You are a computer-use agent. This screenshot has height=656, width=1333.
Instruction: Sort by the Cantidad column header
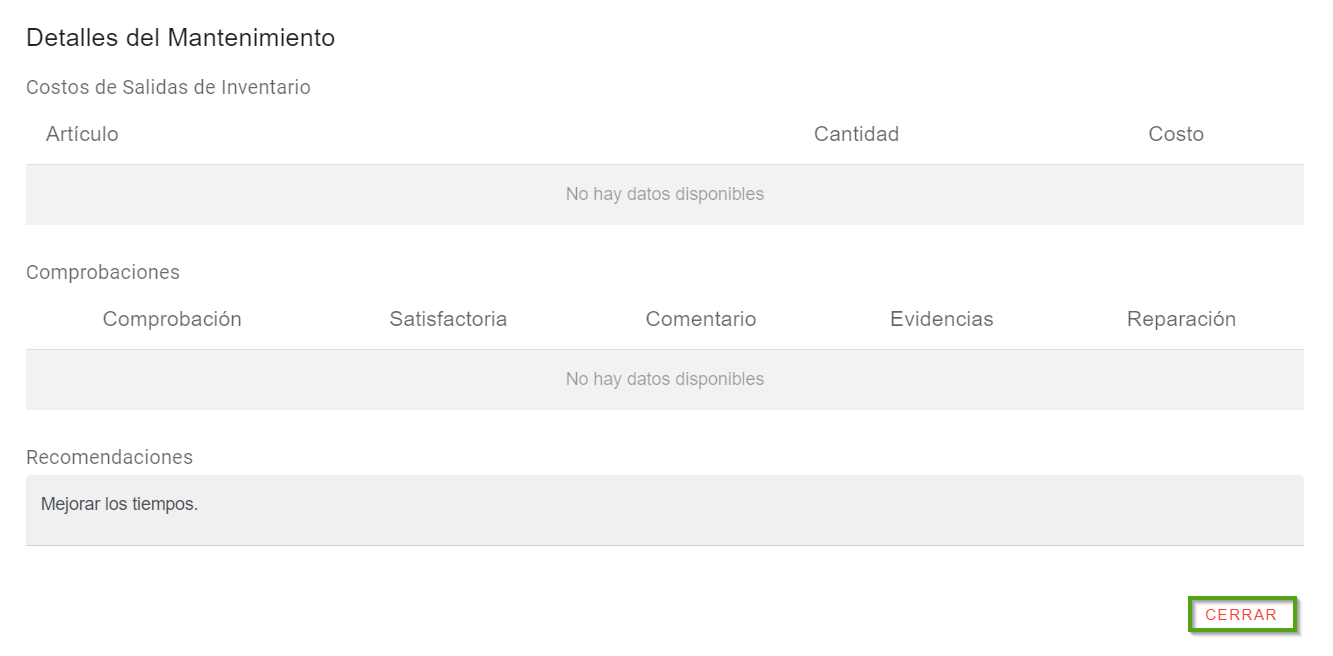click(856, 134)
